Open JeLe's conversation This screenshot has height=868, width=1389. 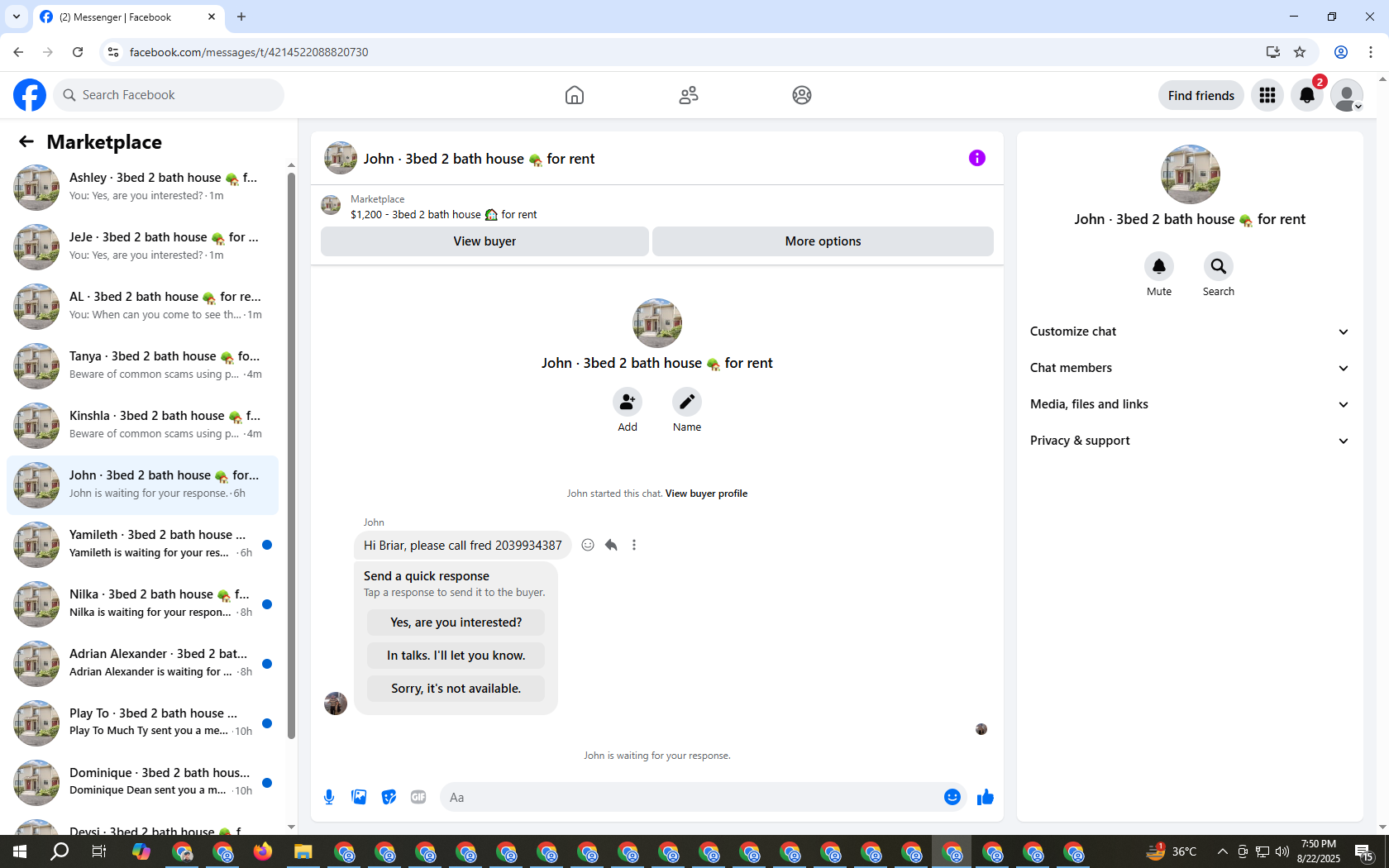142,247
